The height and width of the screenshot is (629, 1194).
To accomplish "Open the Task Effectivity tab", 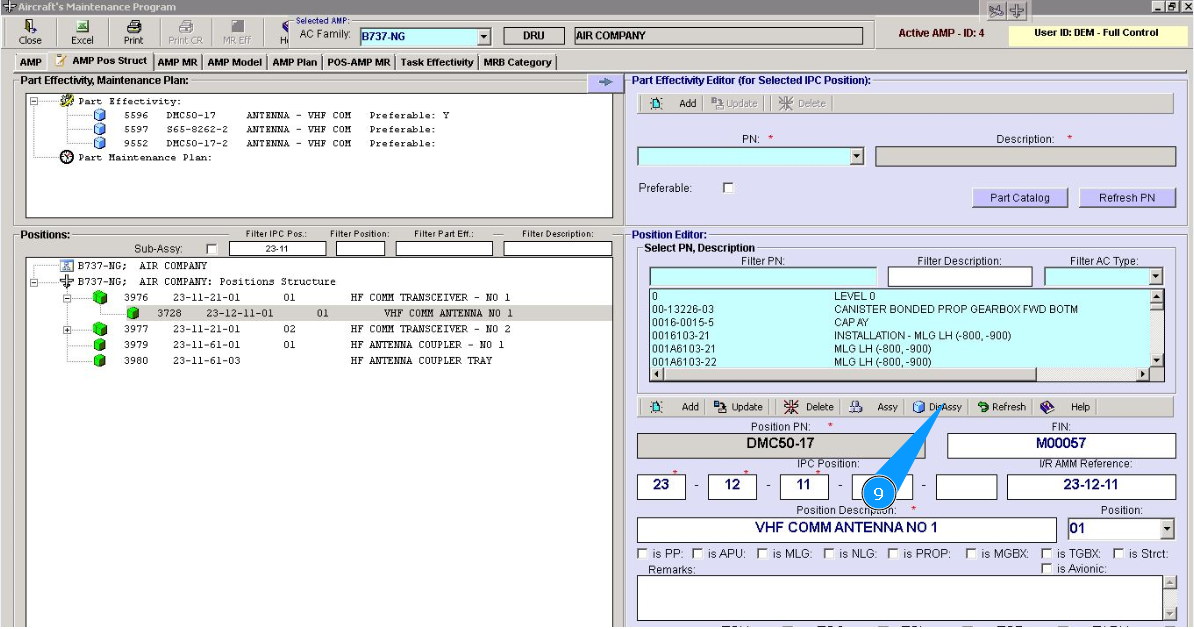I will point(437,62).
